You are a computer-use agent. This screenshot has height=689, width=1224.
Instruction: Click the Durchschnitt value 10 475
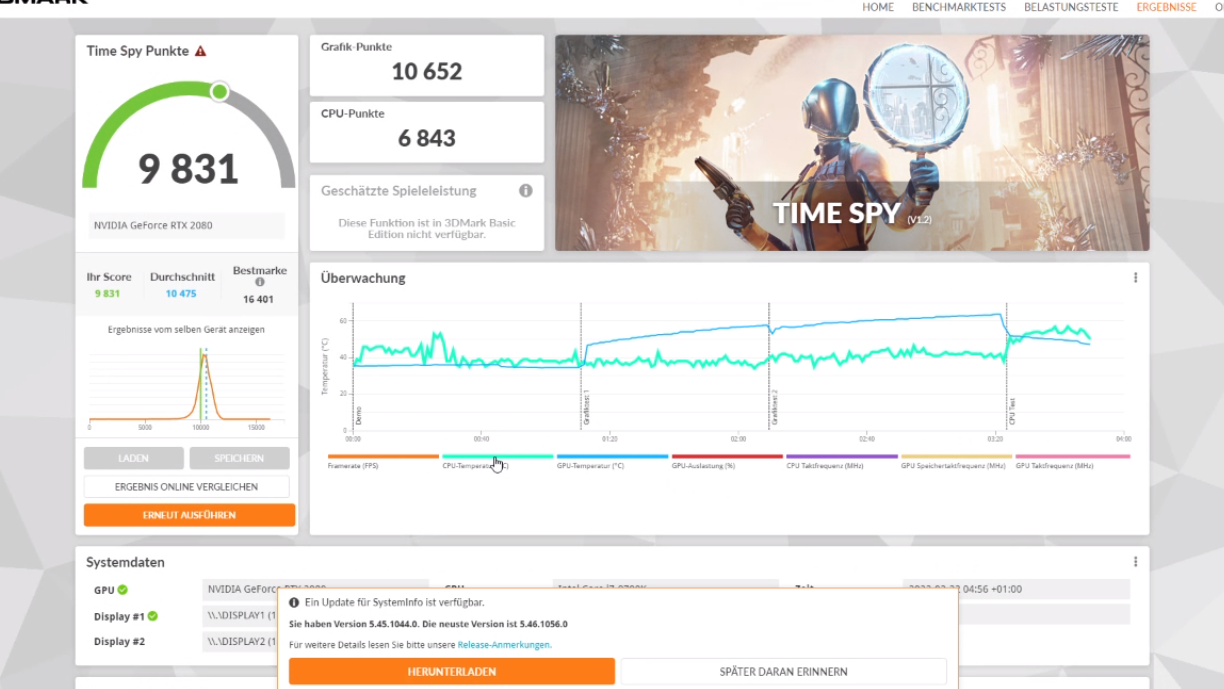(x=181, y=293)
